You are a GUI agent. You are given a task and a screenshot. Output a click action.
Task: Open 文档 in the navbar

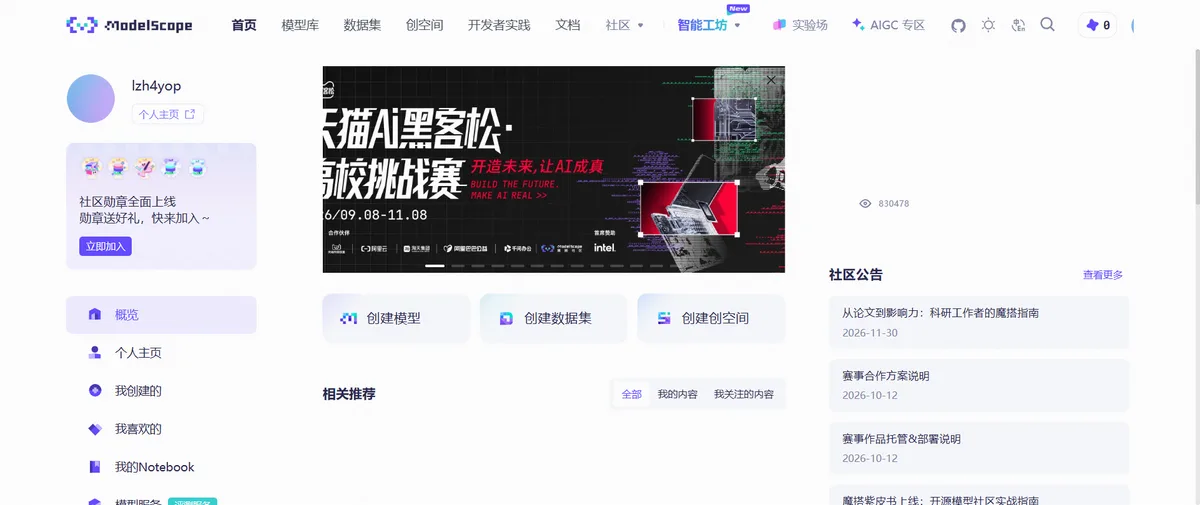(x=567, y=25)
